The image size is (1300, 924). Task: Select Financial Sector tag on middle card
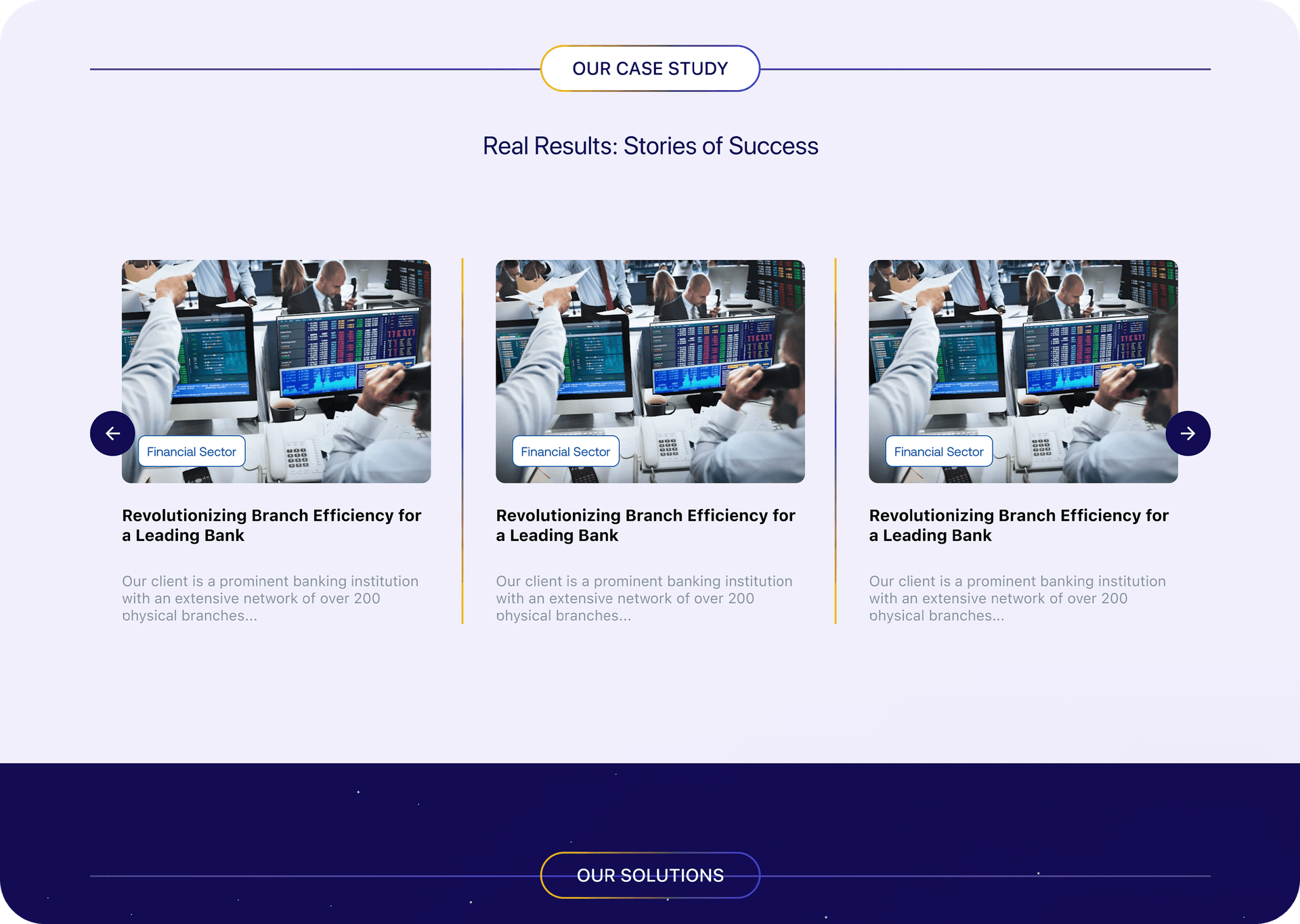pyautogui.click(x=565, y=452)
